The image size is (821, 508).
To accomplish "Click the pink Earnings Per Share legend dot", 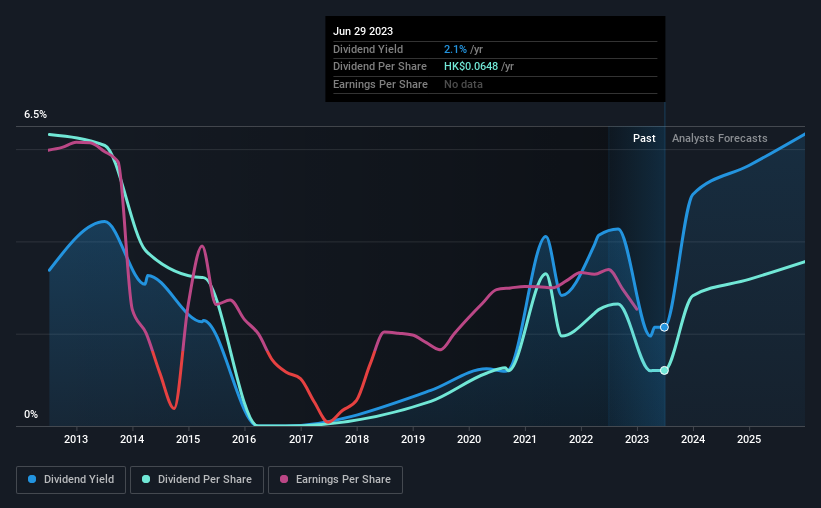I will click(x=284, y=479).
